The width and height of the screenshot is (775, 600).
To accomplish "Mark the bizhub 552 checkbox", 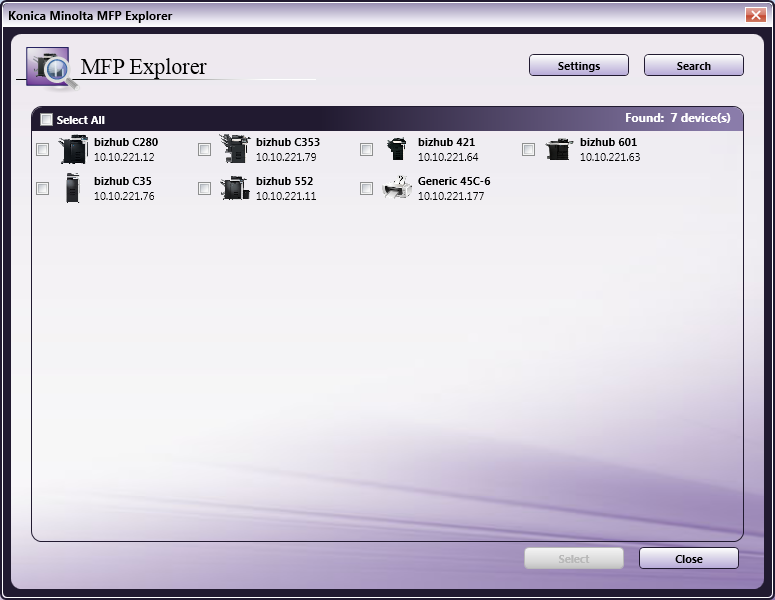I will pos(204,188).
